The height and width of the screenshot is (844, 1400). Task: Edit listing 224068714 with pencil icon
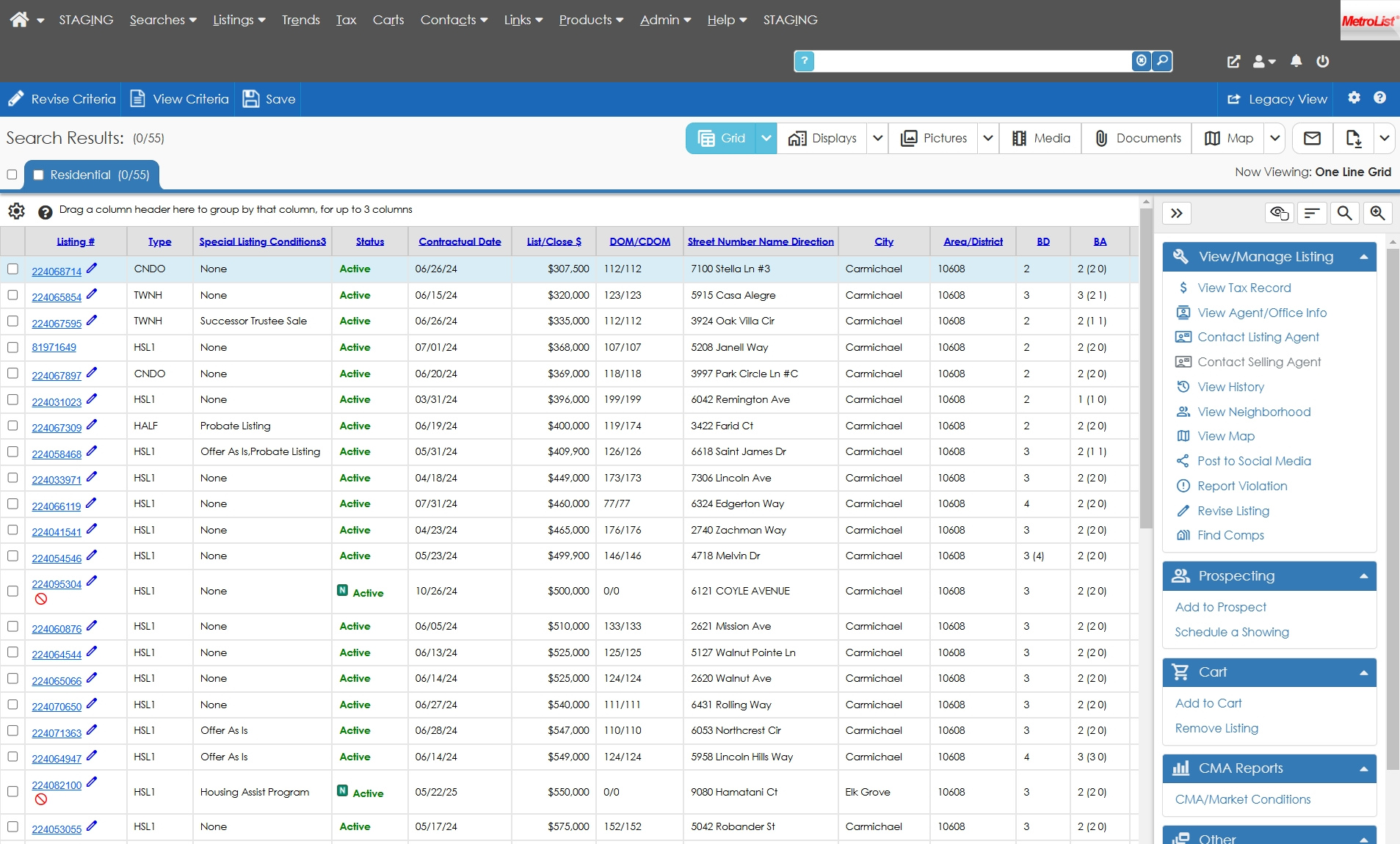pos(92,269)
